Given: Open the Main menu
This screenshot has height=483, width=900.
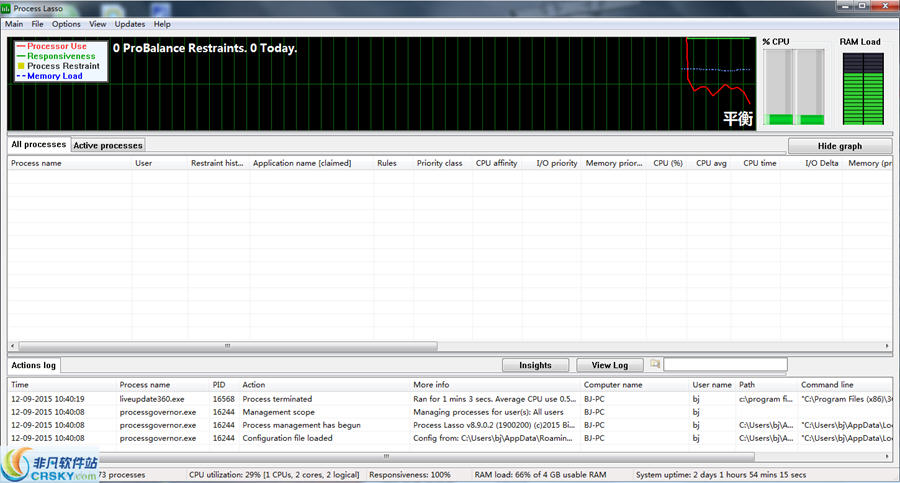Looking at the screenshot, I should coord(14,24).
